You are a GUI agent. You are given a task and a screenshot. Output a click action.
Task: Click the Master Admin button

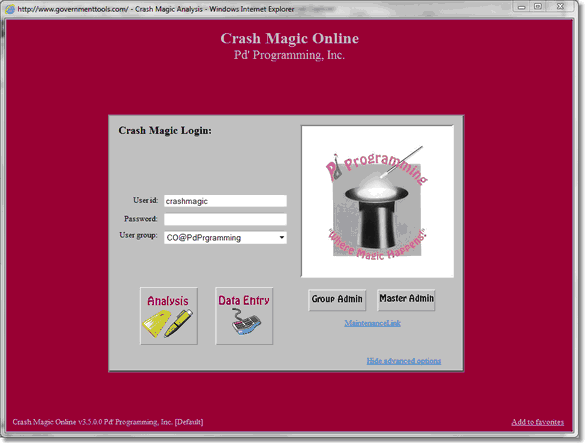[x=406, y=299]
